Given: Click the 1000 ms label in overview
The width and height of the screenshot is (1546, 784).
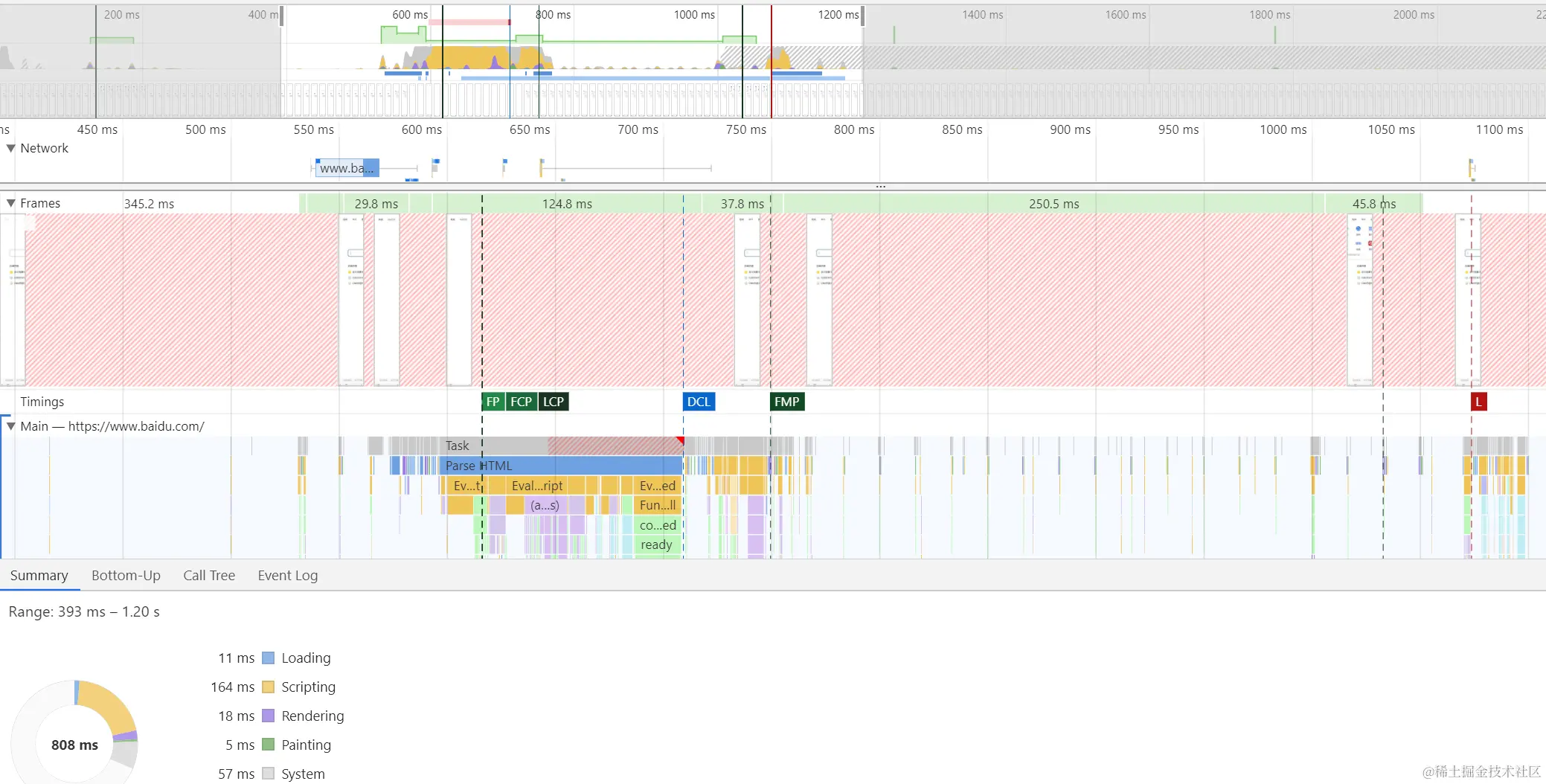Looking at the screenshot, I should click(x=694, y=15).
